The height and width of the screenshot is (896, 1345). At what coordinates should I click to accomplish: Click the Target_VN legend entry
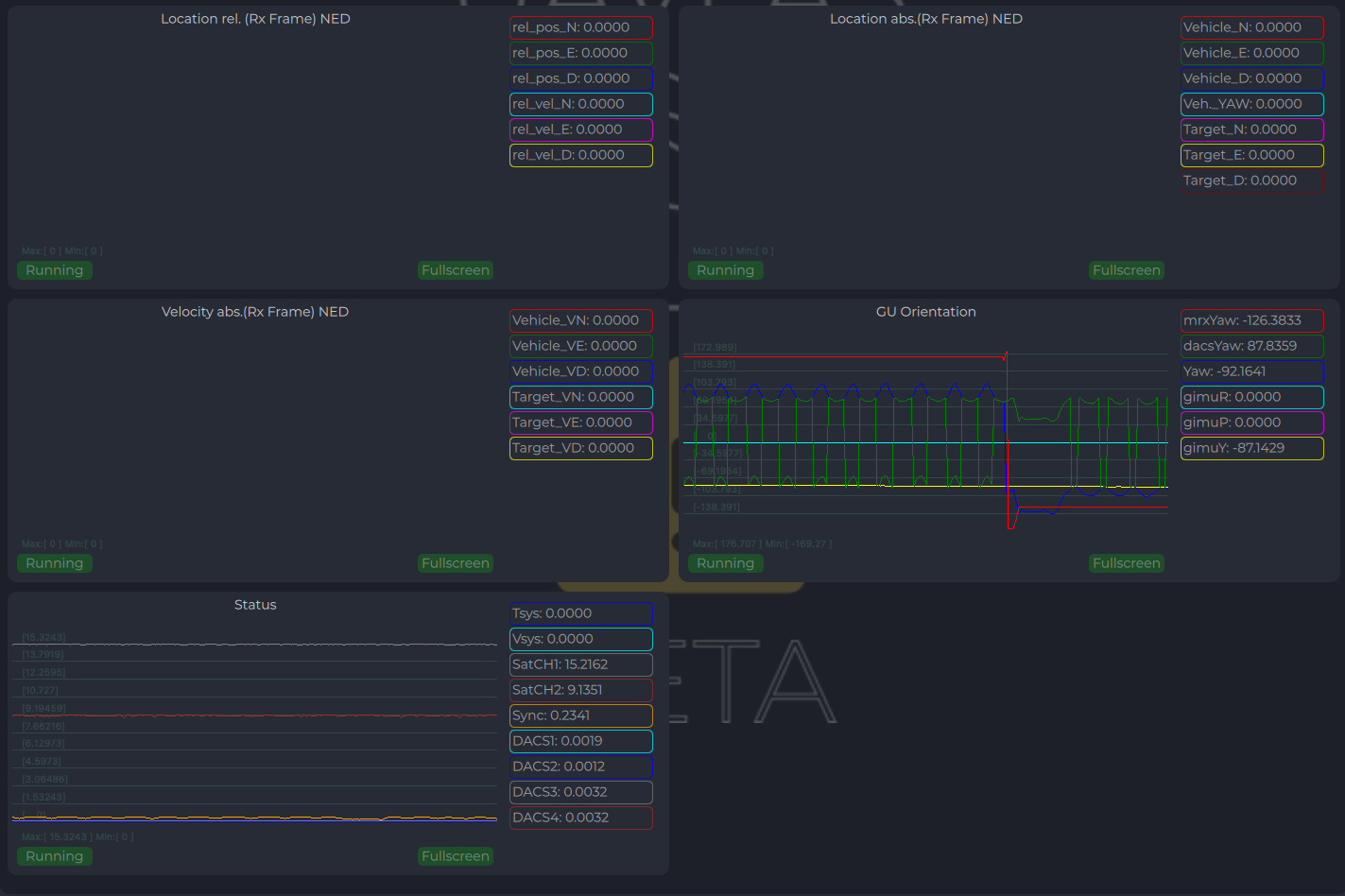click(x=581, y=397)
